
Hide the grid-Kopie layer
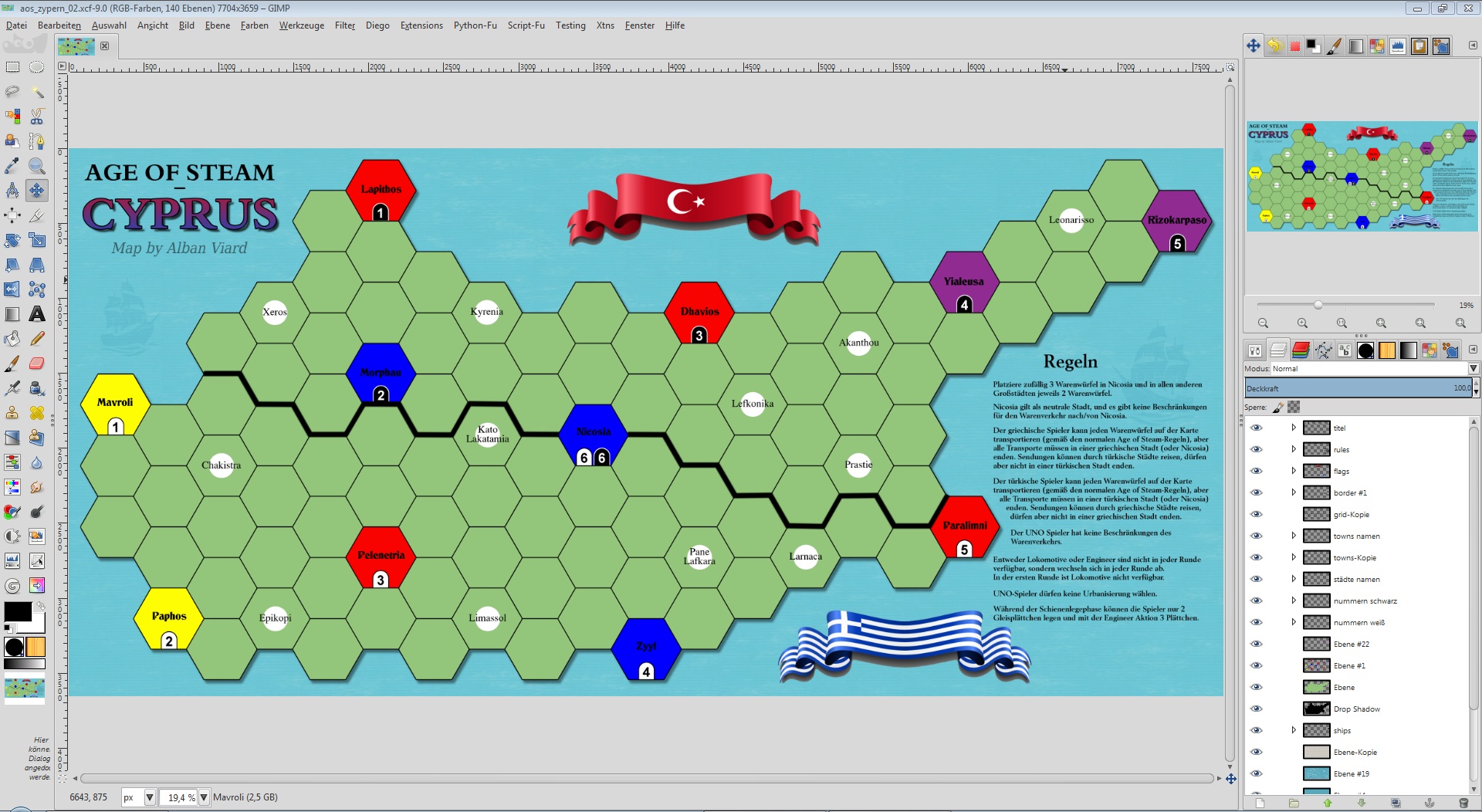tap(1256, 514)
